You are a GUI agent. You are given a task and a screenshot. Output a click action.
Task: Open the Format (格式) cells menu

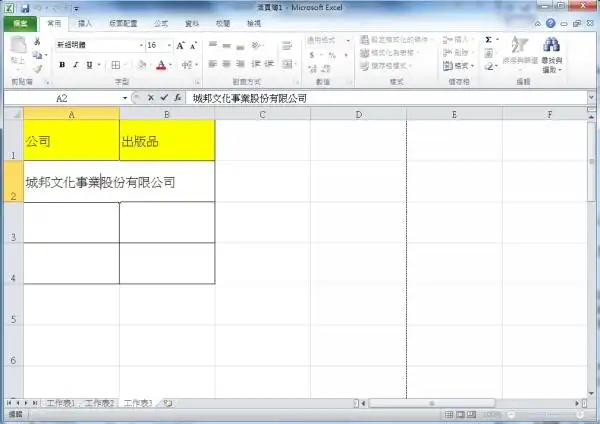tap(458, 66)
